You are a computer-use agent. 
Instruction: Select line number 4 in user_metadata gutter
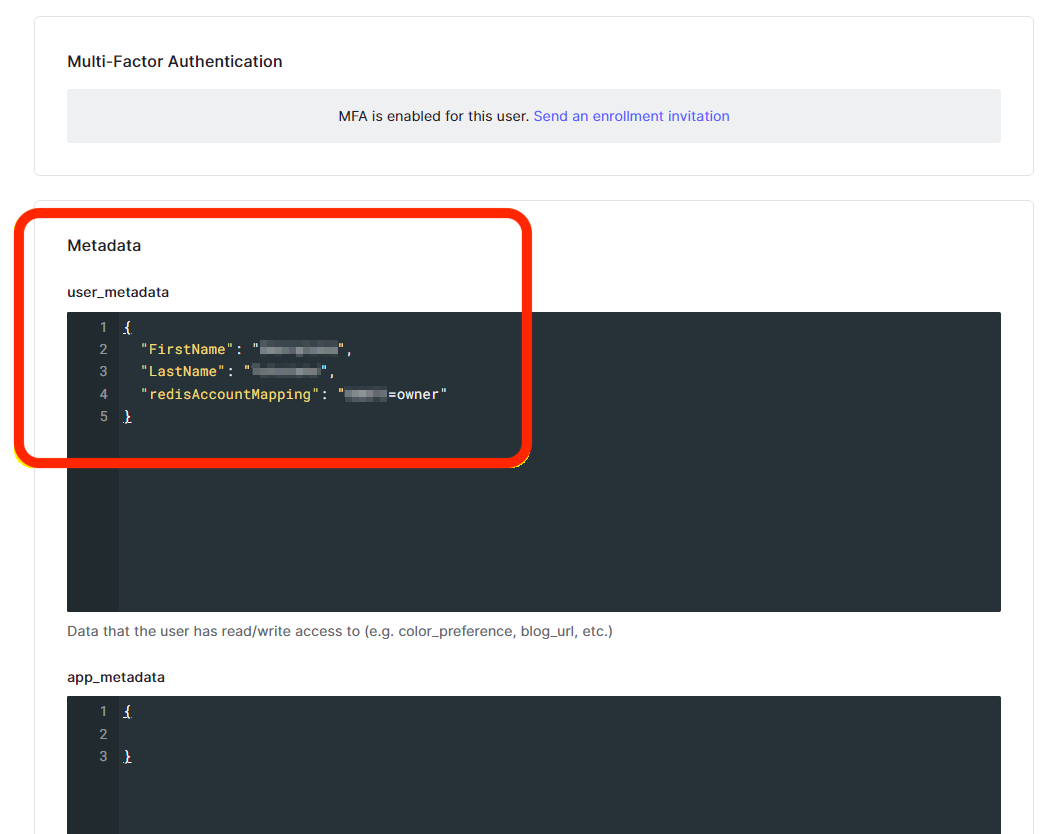[x=103, y=394]
